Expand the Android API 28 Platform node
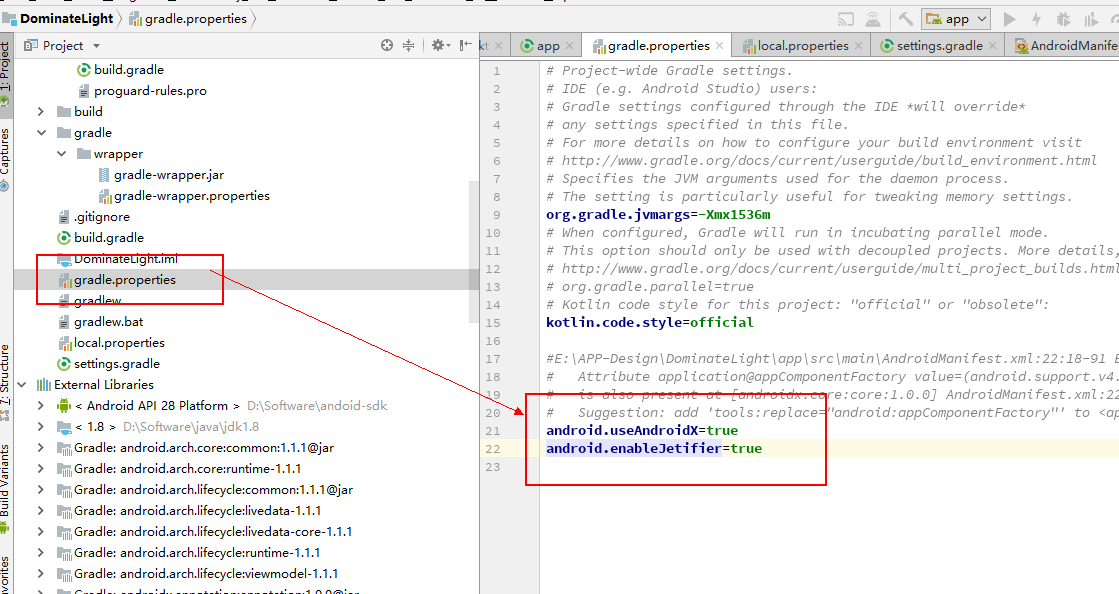 click(41, 406)
